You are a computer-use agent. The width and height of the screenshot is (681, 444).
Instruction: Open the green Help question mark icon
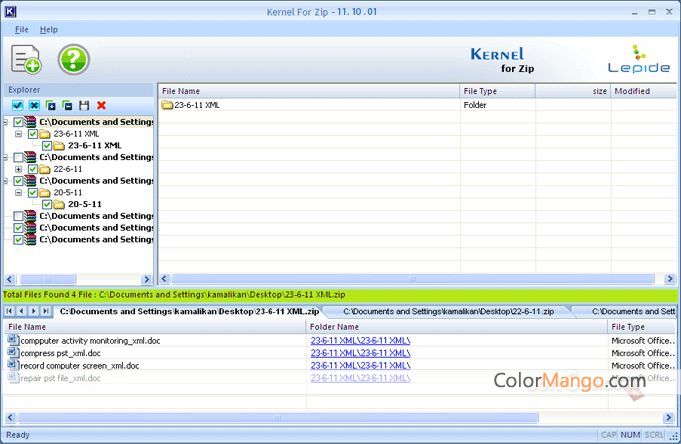click(73, 59)
